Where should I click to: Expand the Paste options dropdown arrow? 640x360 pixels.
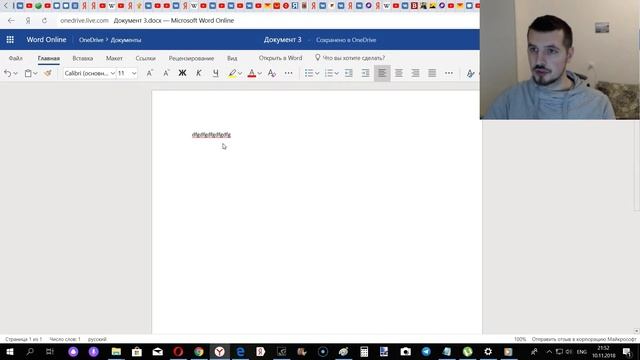pyautogui.click(x=36, y=73)
